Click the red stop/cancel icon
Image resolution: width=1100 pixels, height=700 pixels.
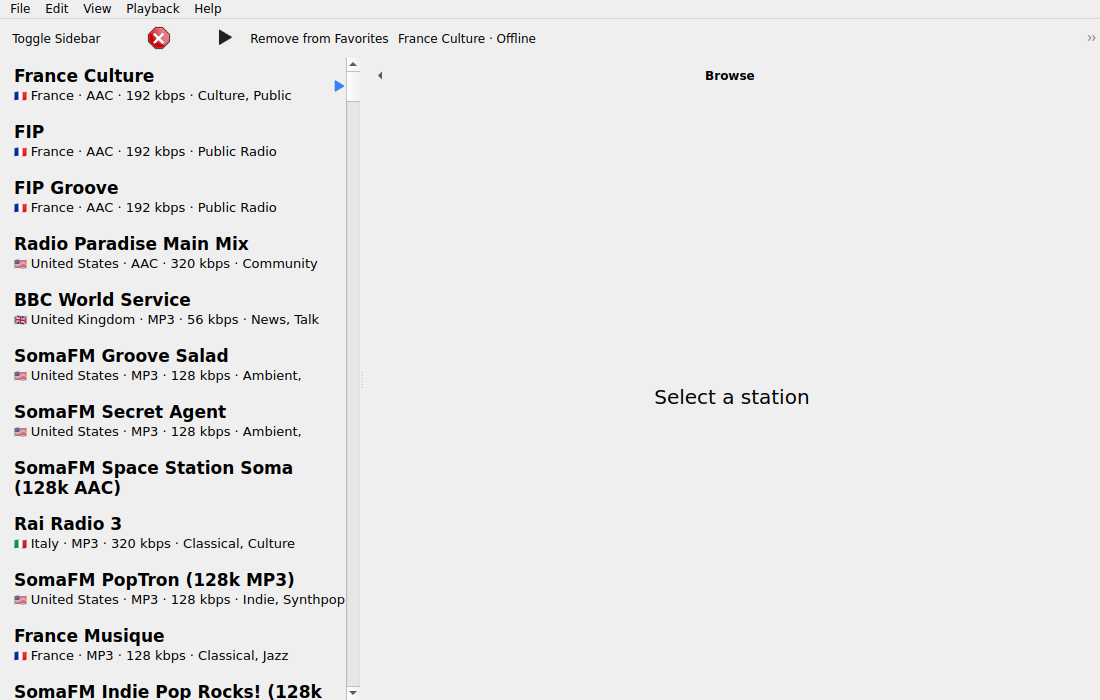(159, 38)
